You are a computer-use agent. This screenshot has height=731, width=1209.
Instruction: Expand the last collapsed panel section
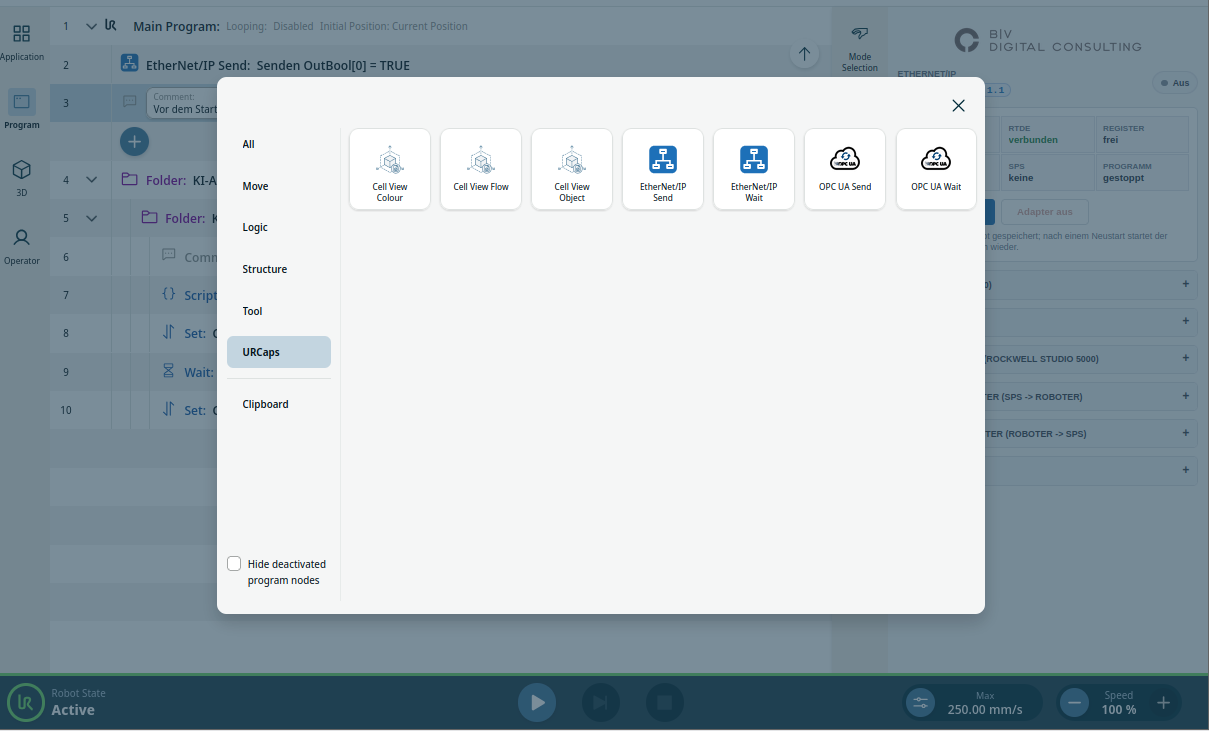pyautogui.click(x=1092, y=470)
